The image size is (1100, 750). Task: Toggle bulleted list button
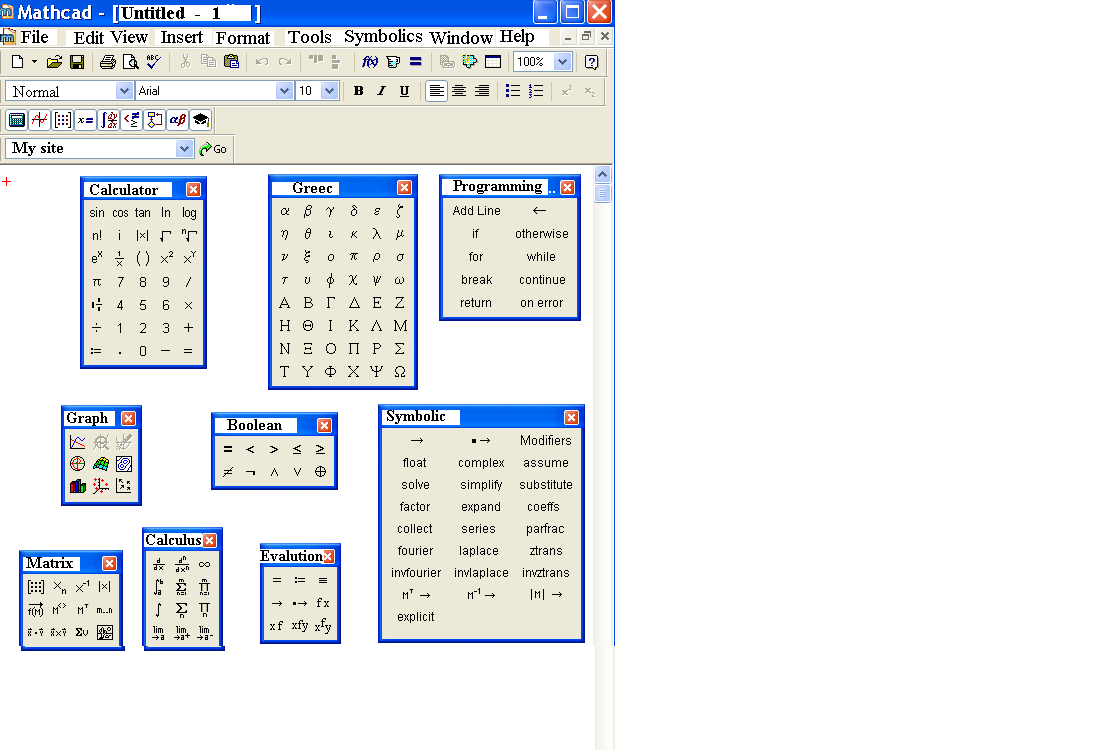[x=513, y=91]
